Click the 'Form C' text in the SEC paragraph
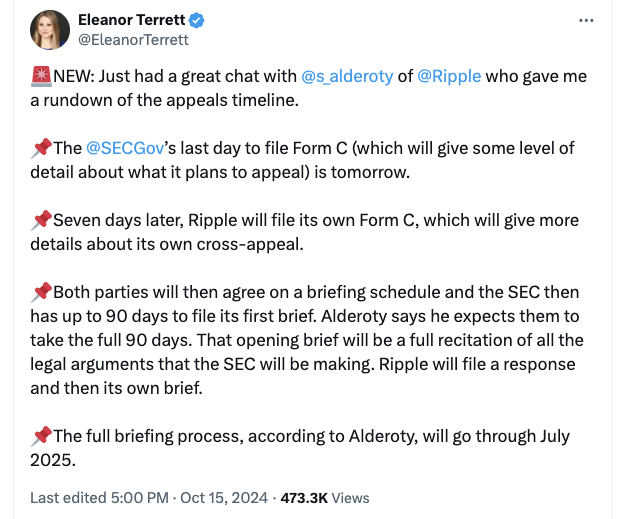The image size is (624, 519). pyautogui.click(x=320, y=148)
